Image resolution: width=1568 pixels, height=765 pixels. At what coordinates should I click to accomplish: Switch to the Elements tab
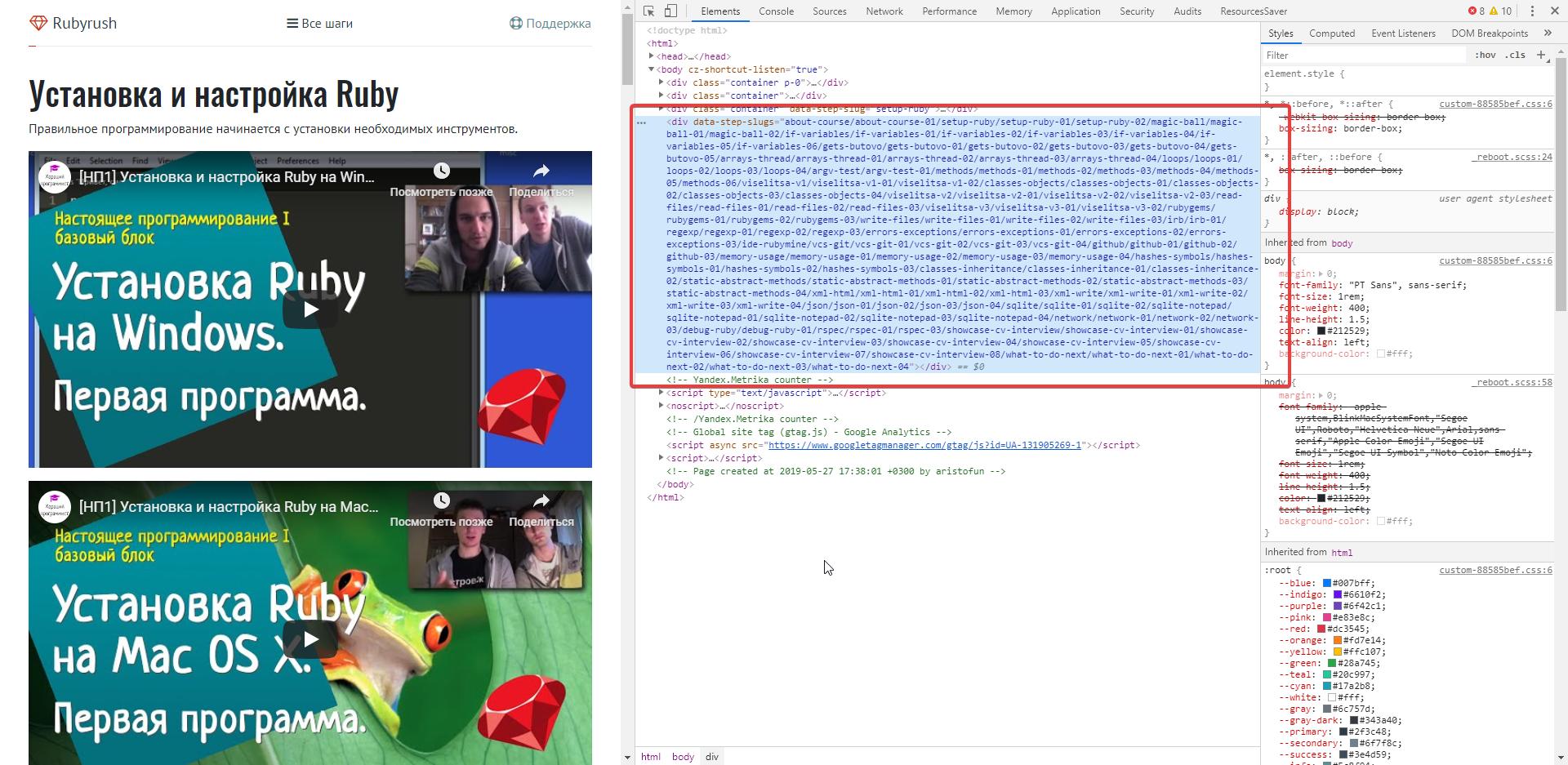point(720,11)
